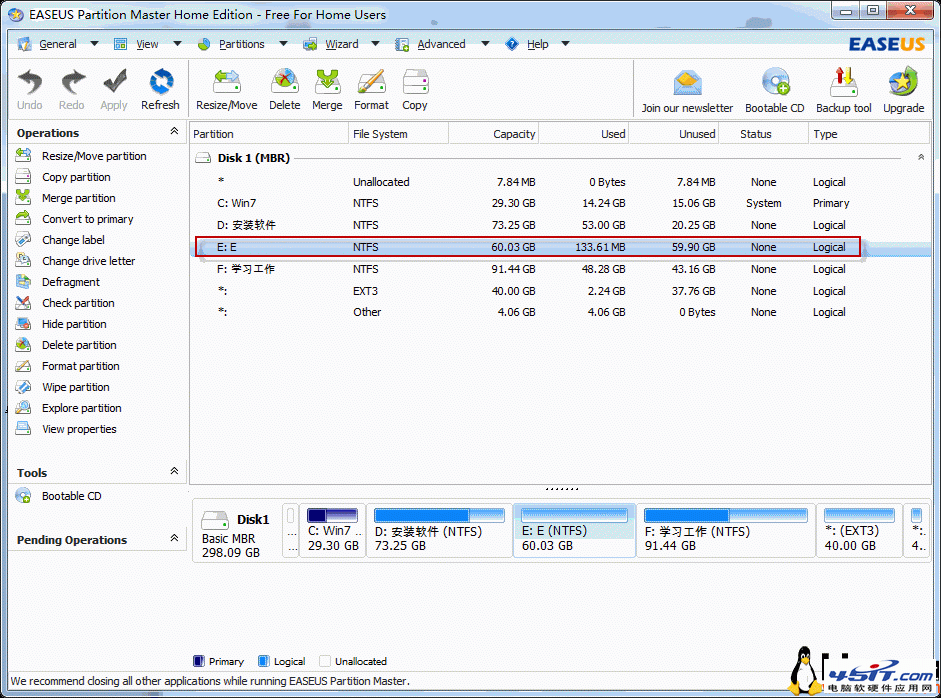Collapse the Pending Operations panel
Image resolution: width=941 pixels, height=698 pixels.
coord(174,538)
